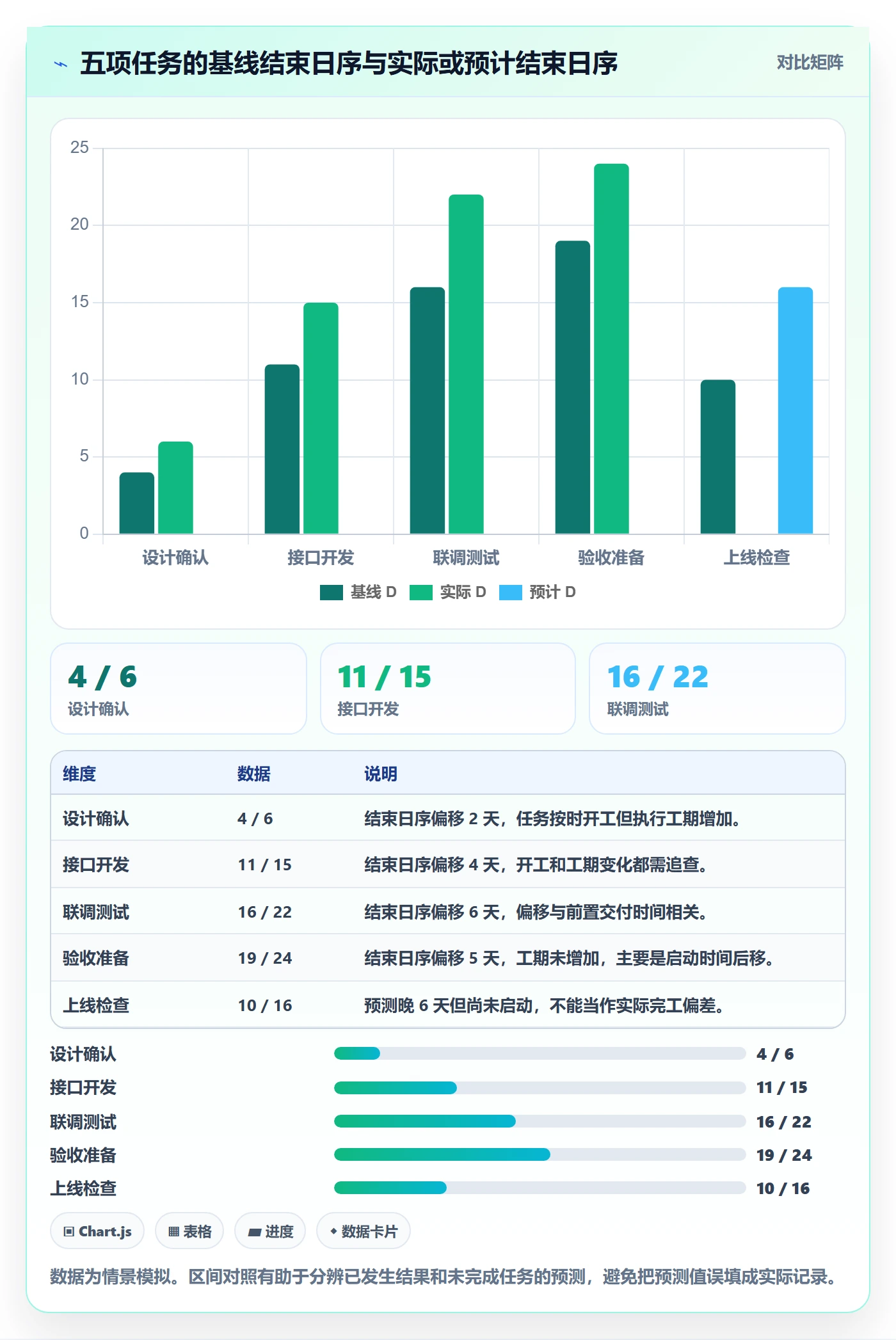Click the 数据 table column header
Viewport: 896px width, 1340px height.
pyautogui.click(x=254, y=774)
